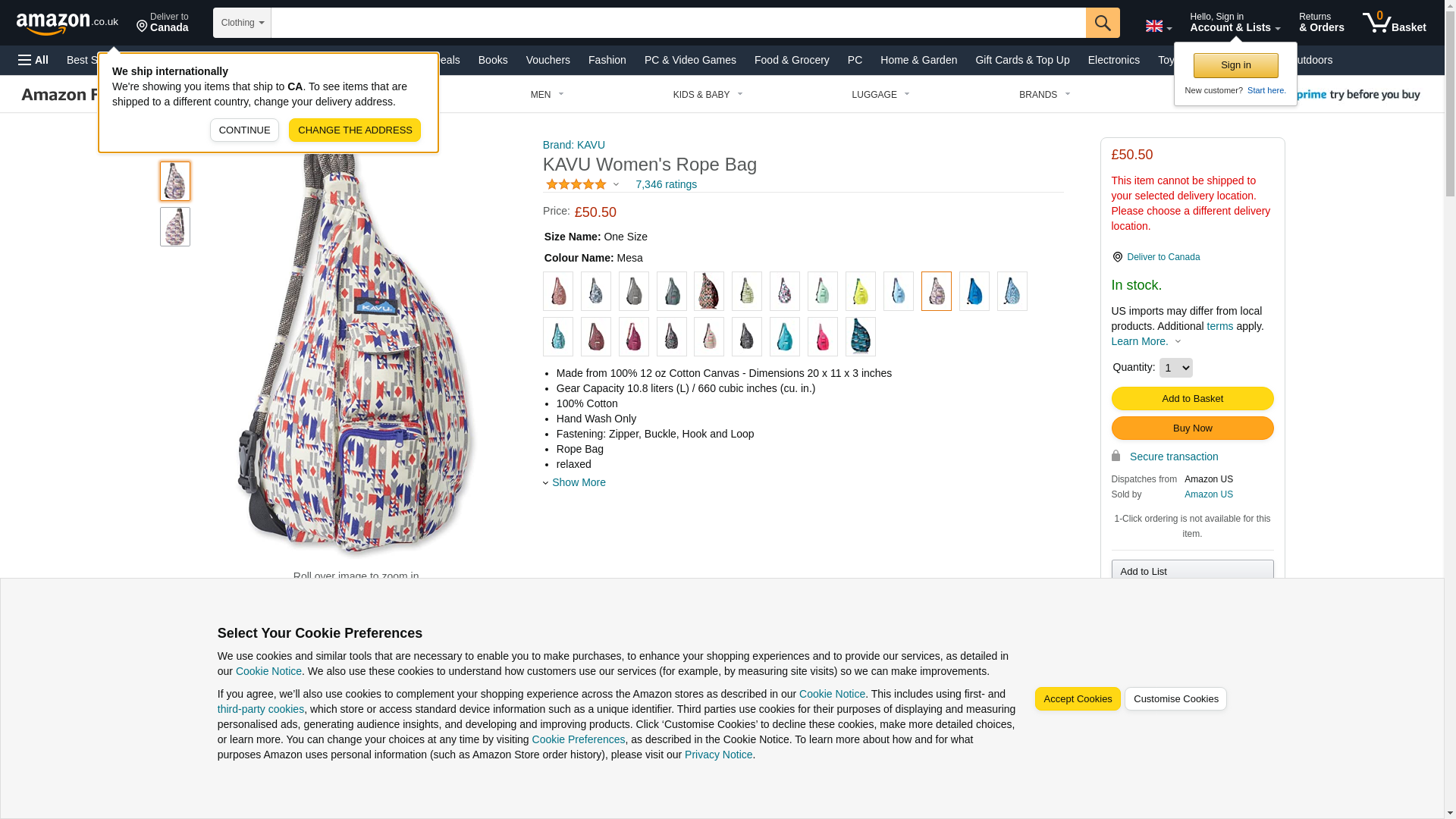The image size is (1456, 819).
Task: Click the search magnifier button
Action: pos(1103,23)
